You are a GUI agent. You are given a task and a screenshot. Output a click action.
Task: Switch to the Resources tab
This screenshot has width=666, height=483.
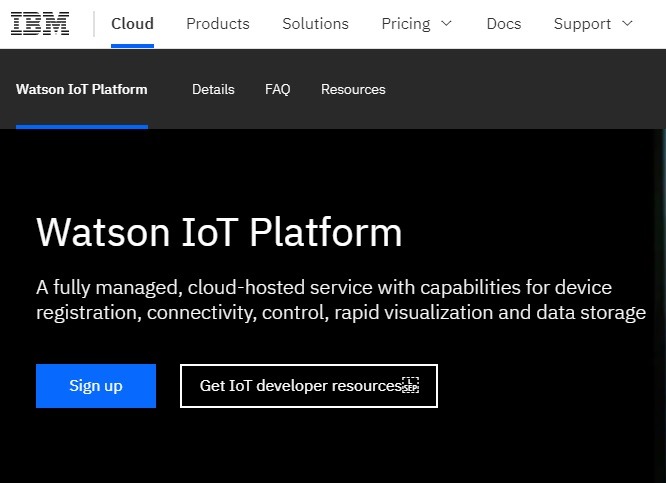[353, 89]
